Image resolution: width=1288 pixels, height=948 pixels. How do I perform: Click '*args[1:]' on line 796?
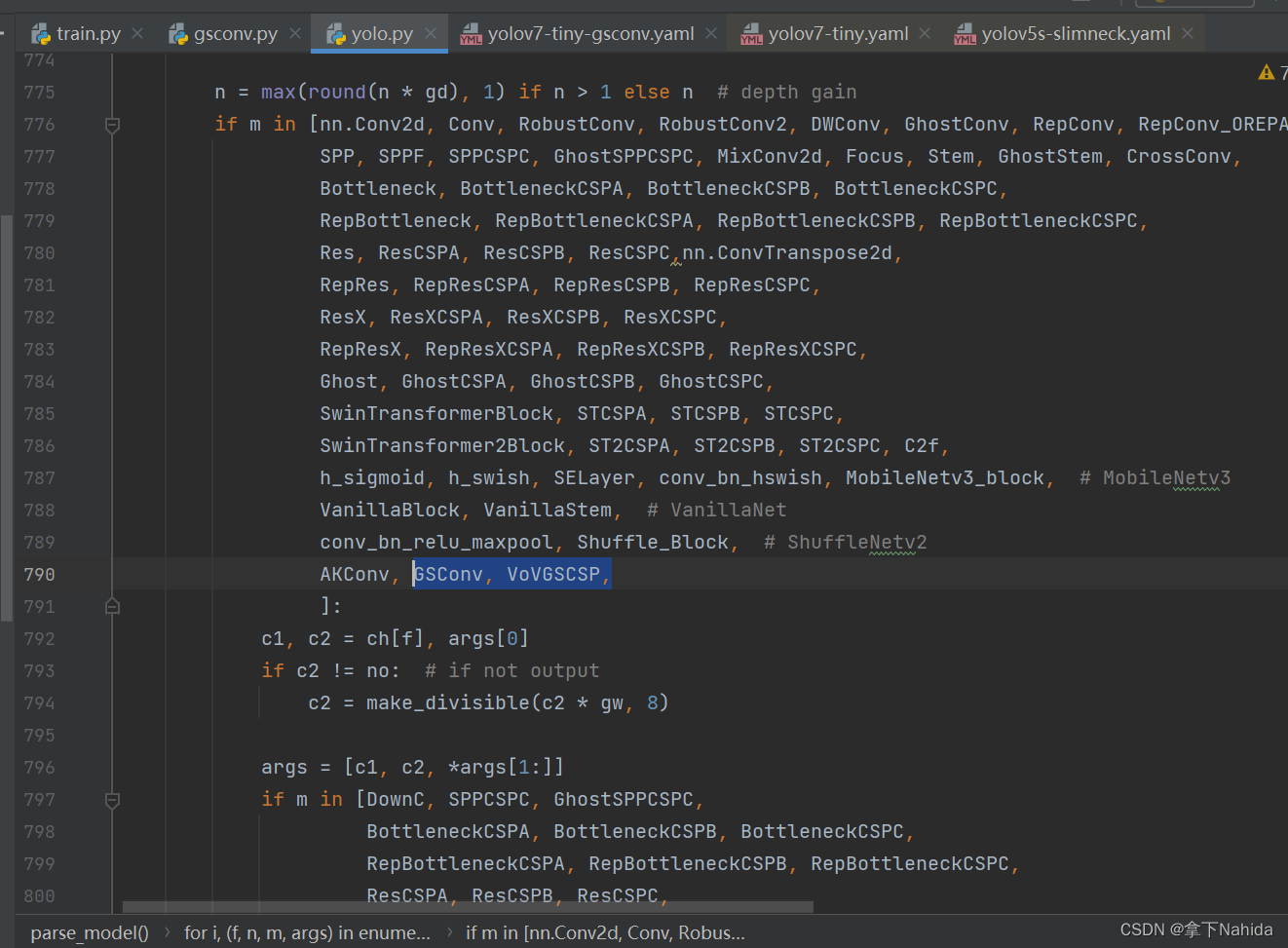coord(501,768)
